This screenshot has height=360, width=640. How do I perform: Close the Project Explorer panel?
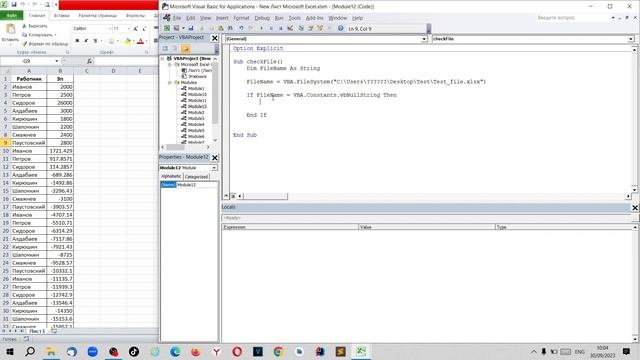[214, 38]
